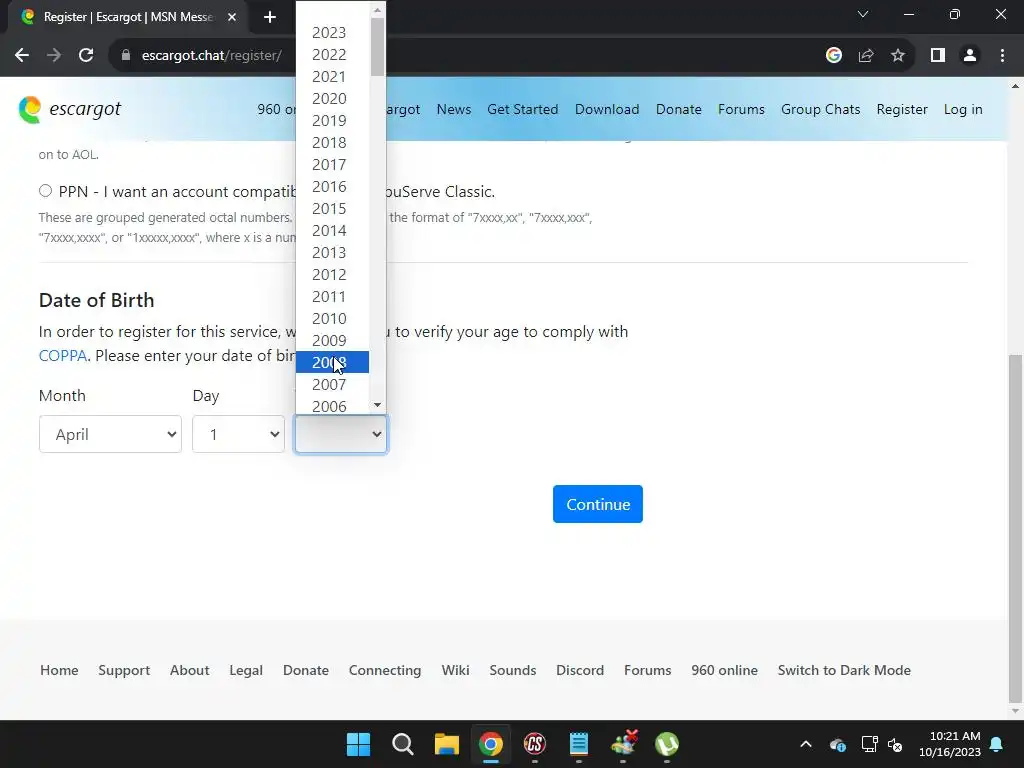Open the Month dropdown showing April
The height and width of the screenshot is (768, 1024).
click(x=110, y=434)
